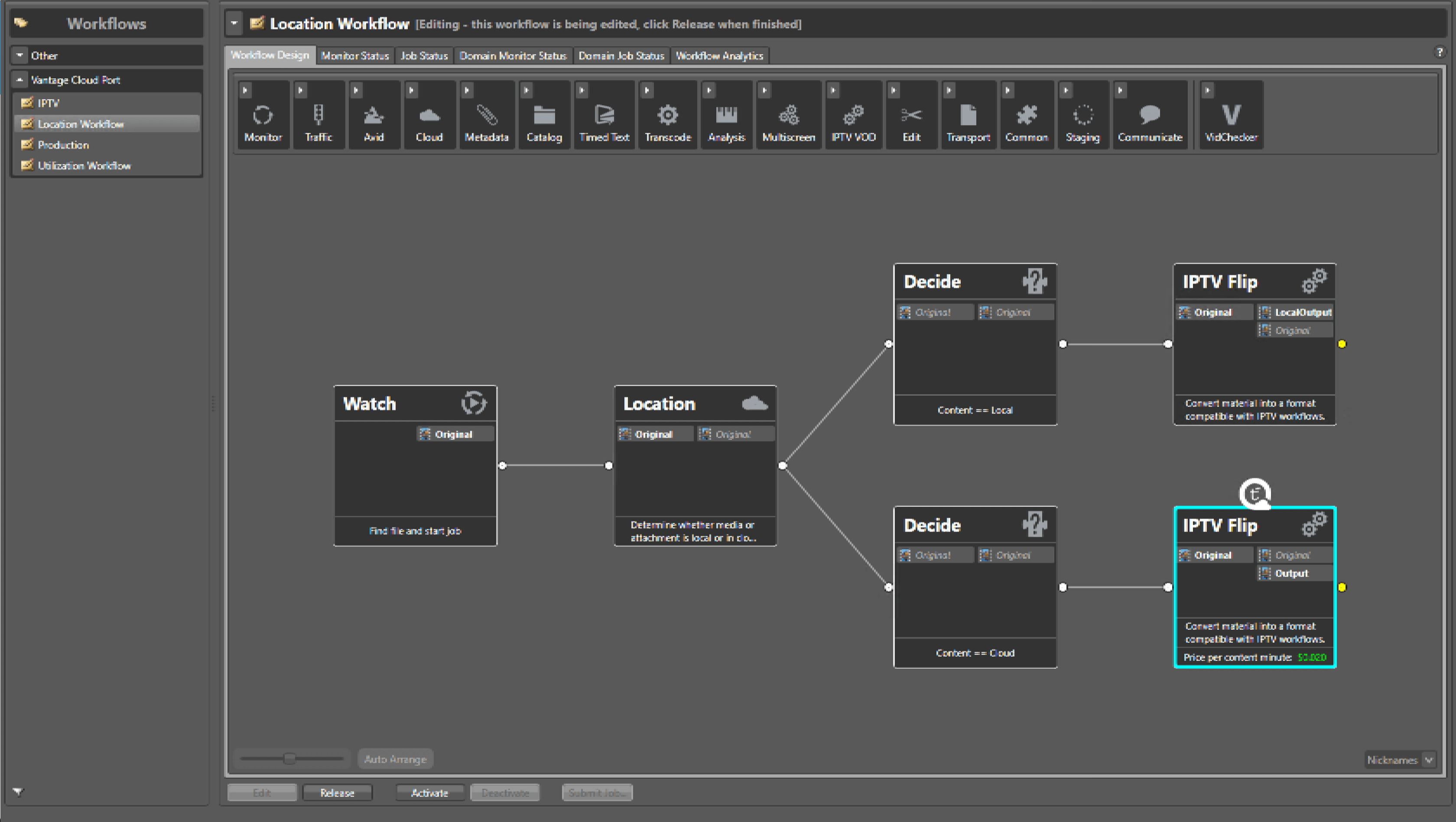Click the Submit Job button

tap(598, 793)
